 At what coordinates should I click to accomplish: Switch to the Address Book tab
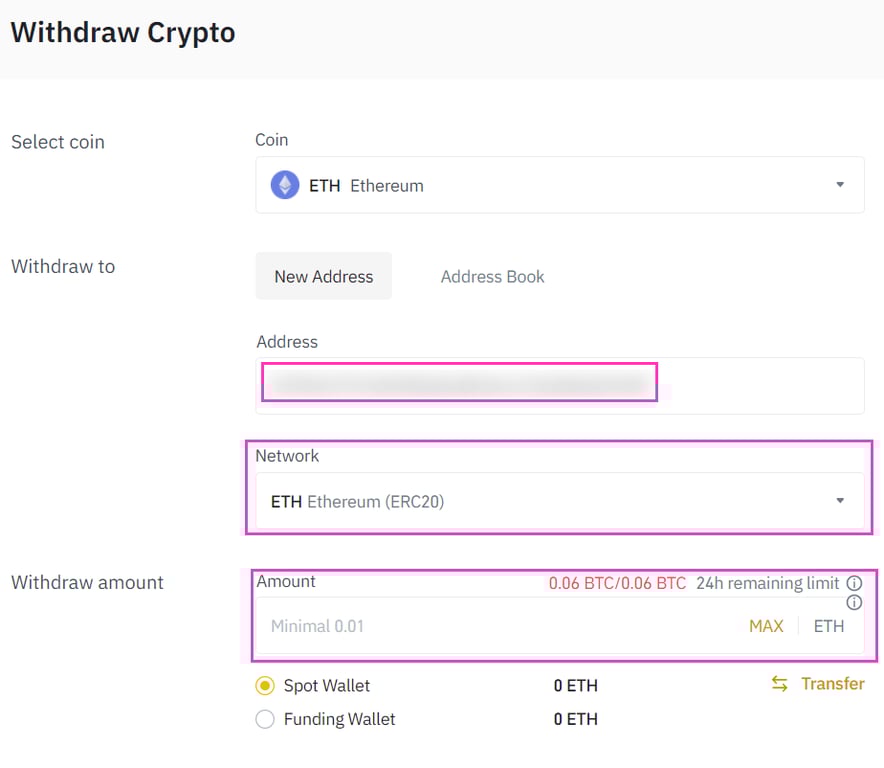pyautogui.click(x=493, y=276)
